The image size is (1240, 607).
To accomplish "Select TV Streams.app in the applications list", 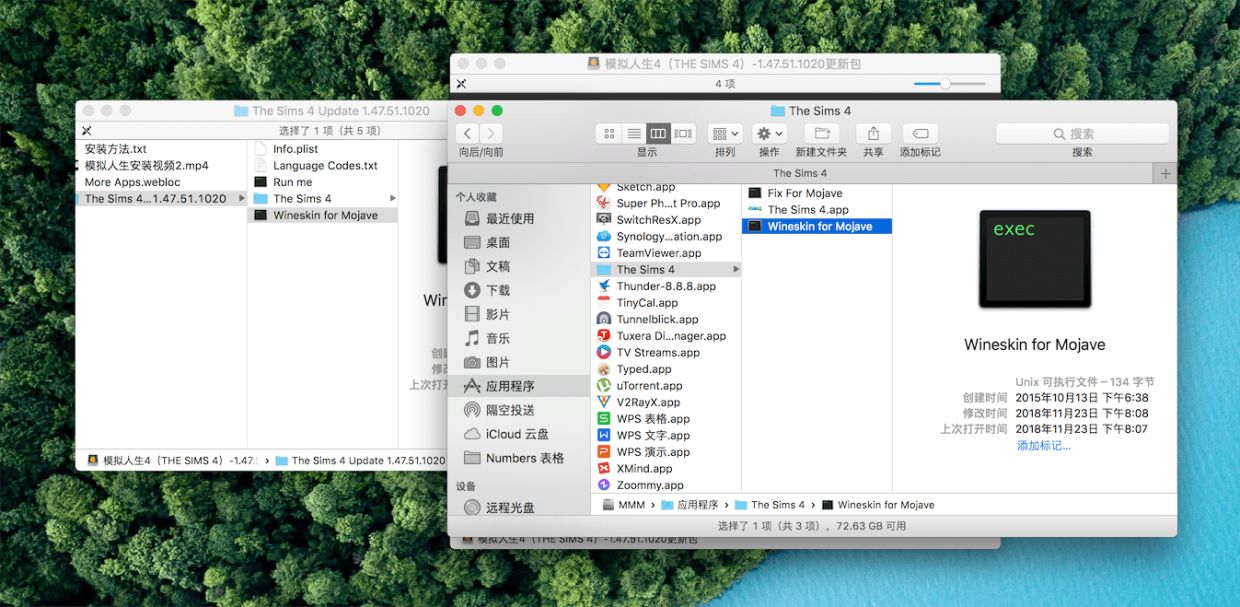I will click(667, 352).
